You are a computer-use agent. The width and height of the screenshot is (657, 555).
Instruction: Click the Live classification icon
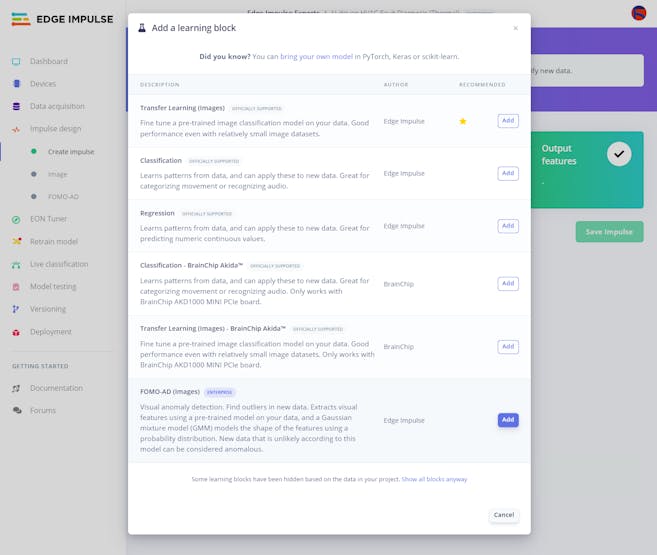click(x=16, y=265)
